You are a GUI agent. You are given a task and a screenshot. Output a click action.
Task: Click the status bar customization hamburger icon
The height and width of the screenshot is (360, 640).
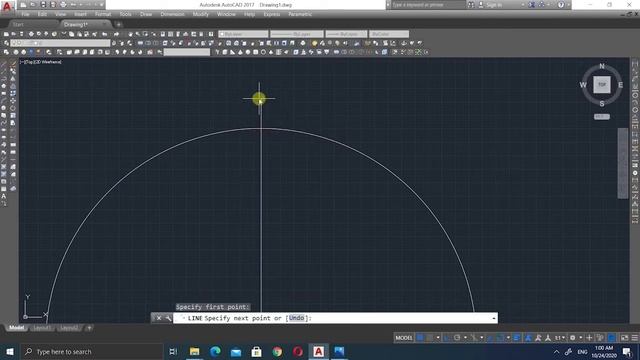coord(635,338)
